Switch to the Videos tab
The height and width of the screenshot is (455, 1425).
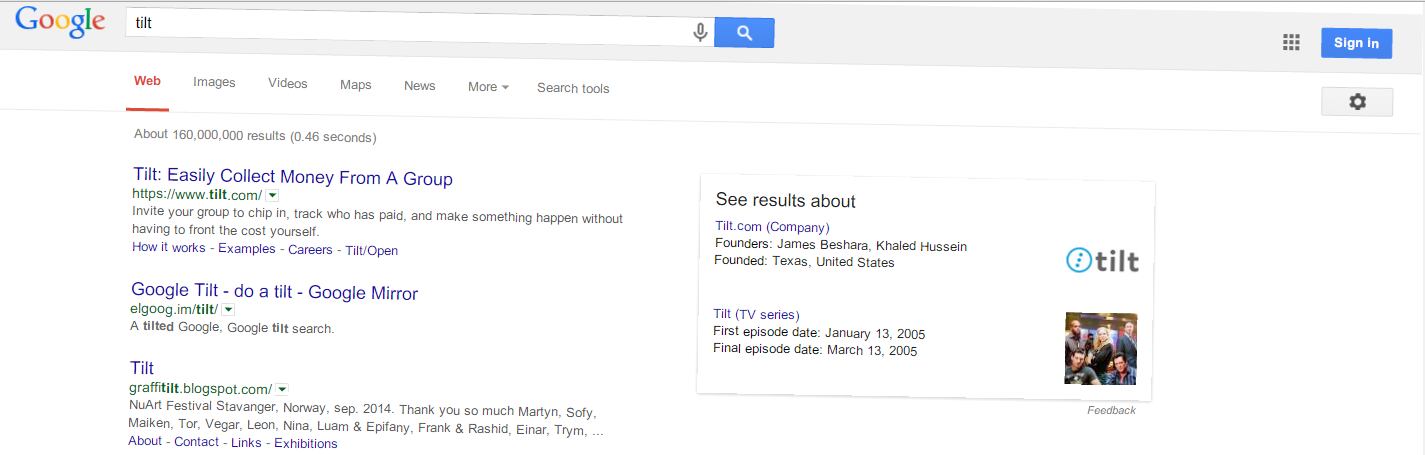(x=287, y=84)
